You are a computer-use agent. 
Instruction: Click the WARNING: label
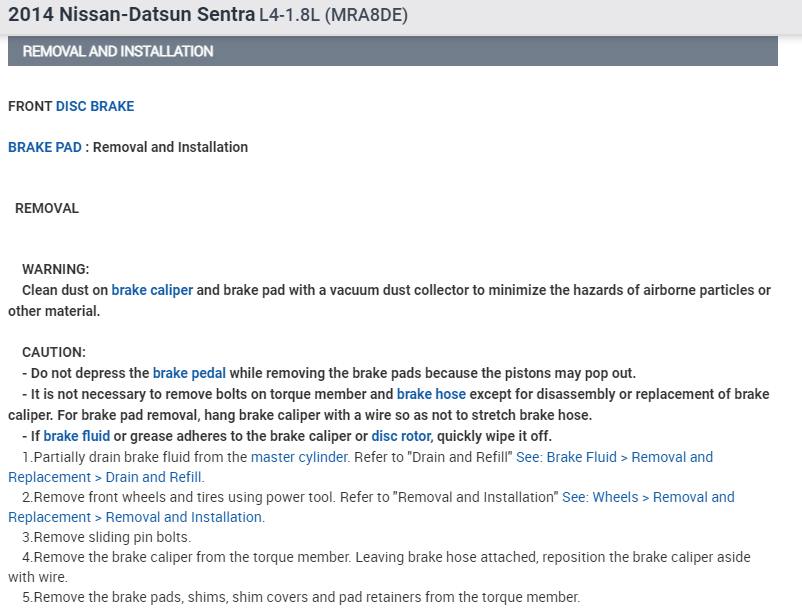coord(56,270)
